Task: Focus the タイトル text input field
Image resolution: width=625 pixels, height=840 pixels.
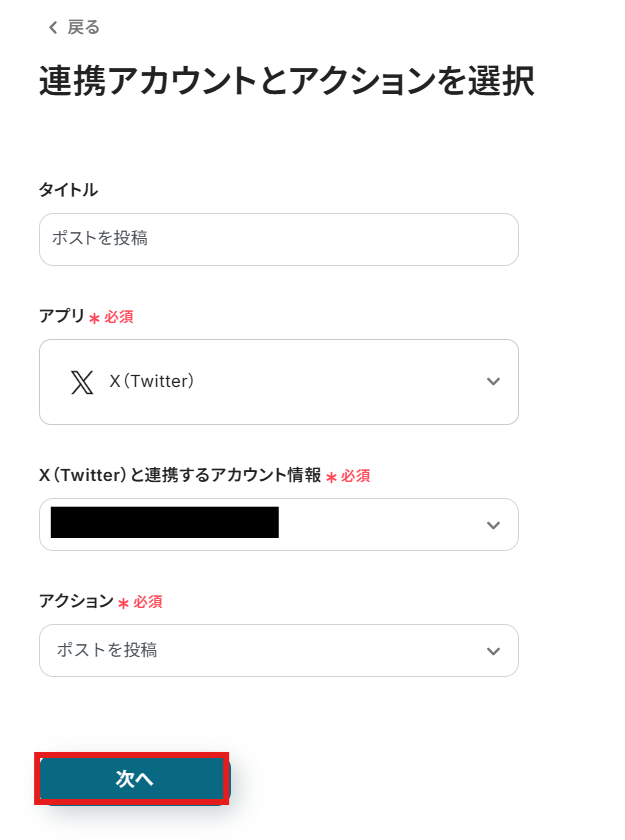Action: (278, 239)
